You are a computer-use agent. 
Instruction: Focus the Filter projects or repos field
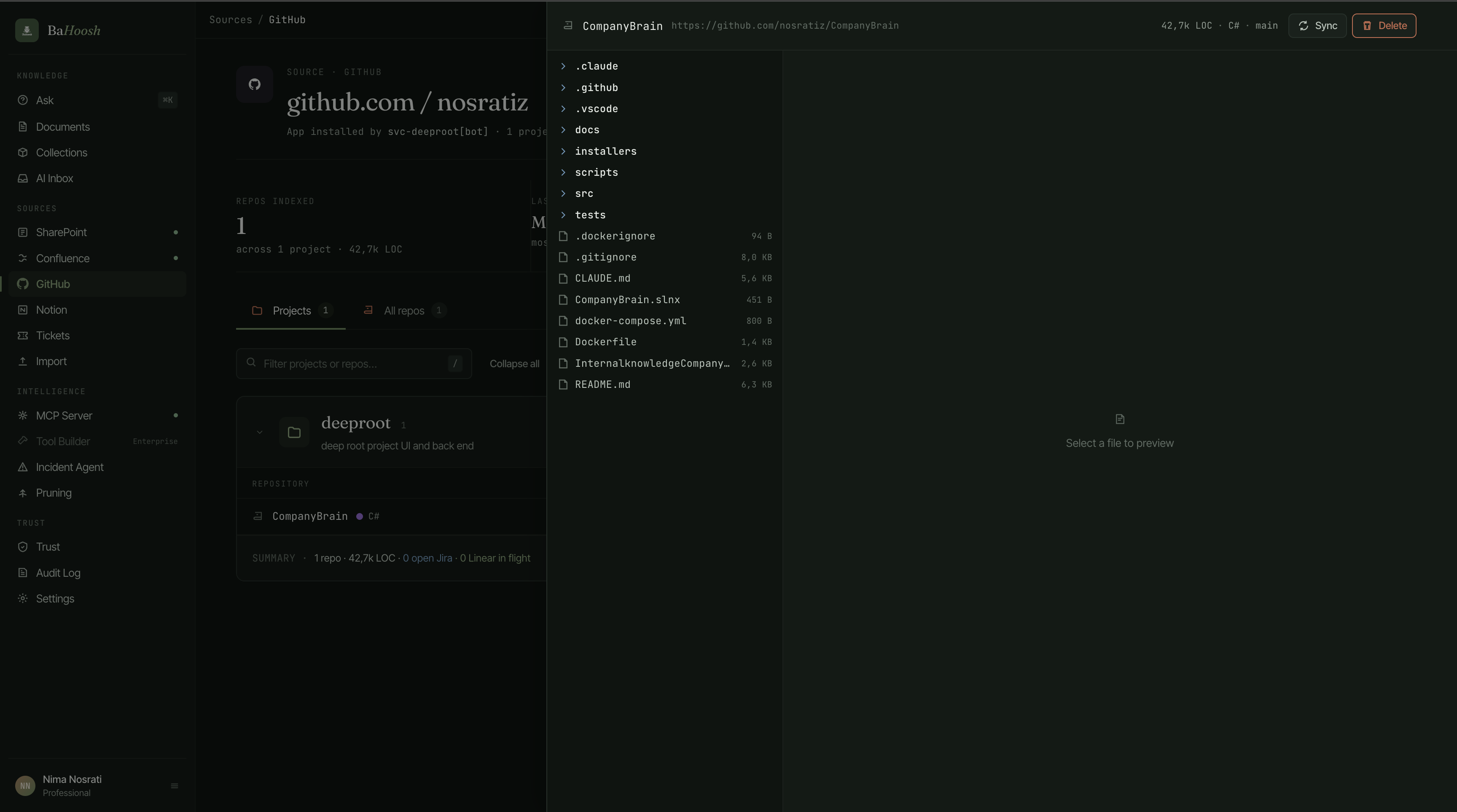coord(354,363)
